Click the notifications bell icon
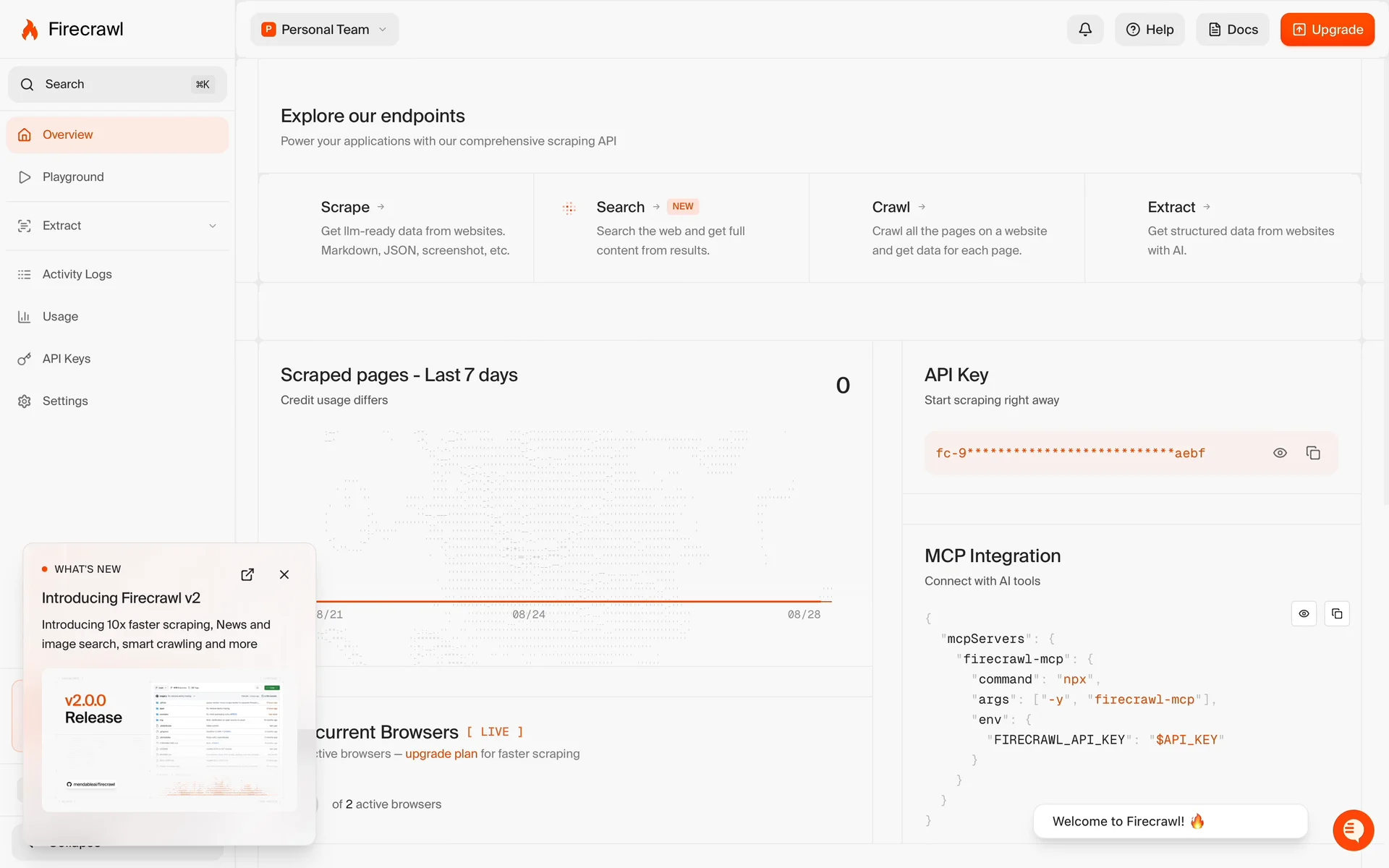1389x868 pixels. 1084,30
